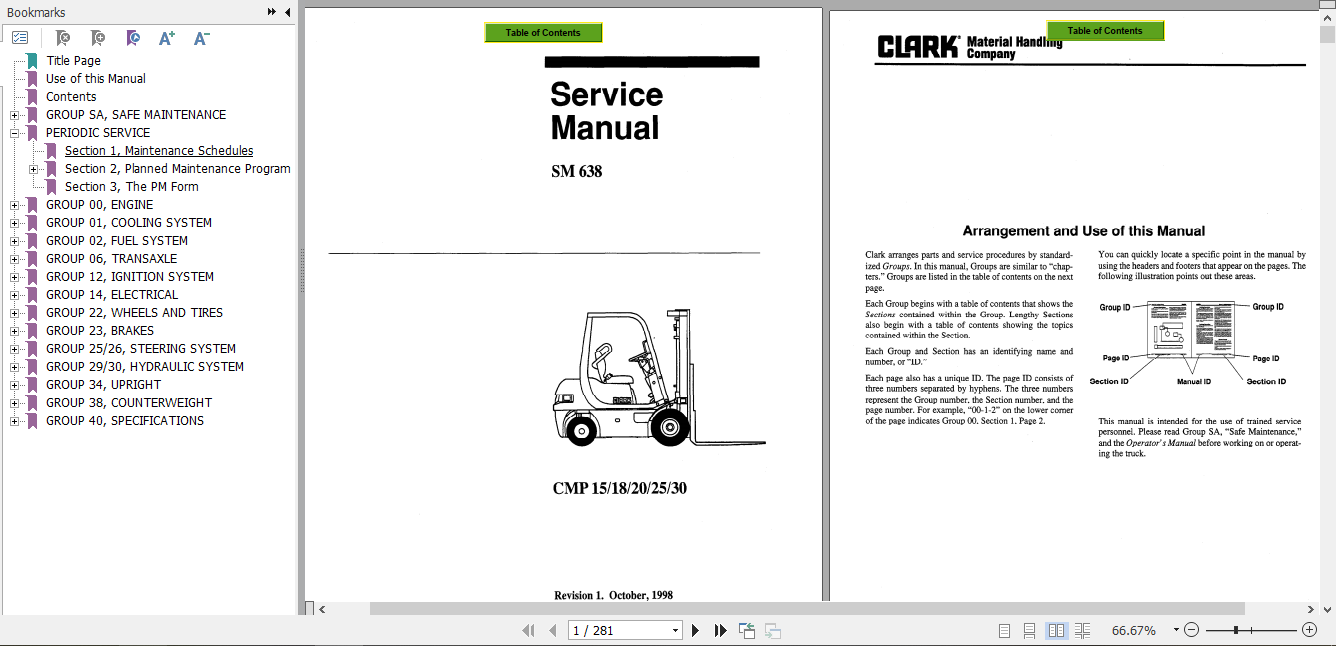Viewport: 1336px width, 646px height.
Task: Open GROUP 14, ELECTRICAL bookmark
Action: point(112,295)
